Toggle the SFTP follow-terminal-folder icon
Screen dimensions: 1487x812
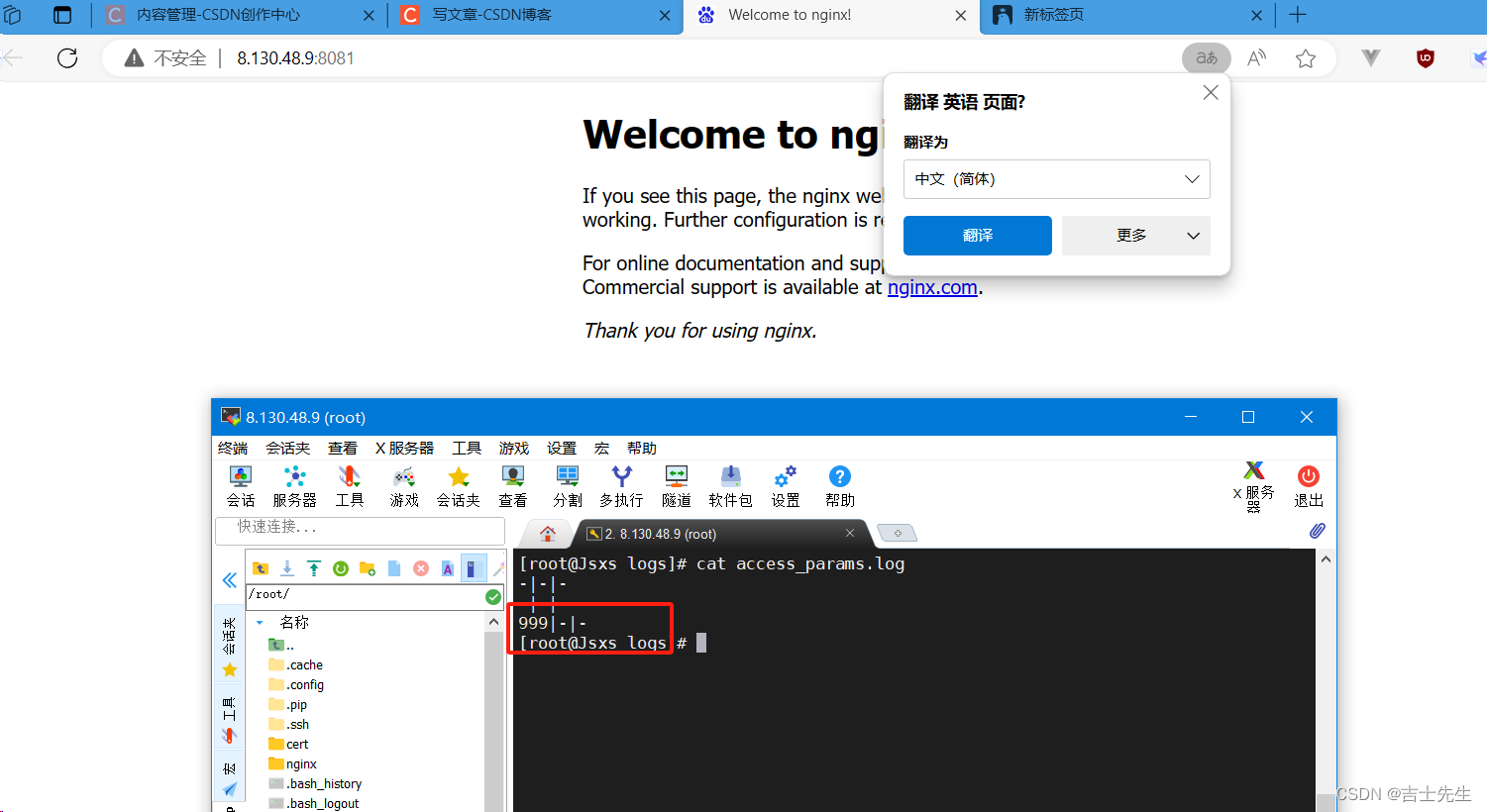pyautogui.click(x=474, y=568)
